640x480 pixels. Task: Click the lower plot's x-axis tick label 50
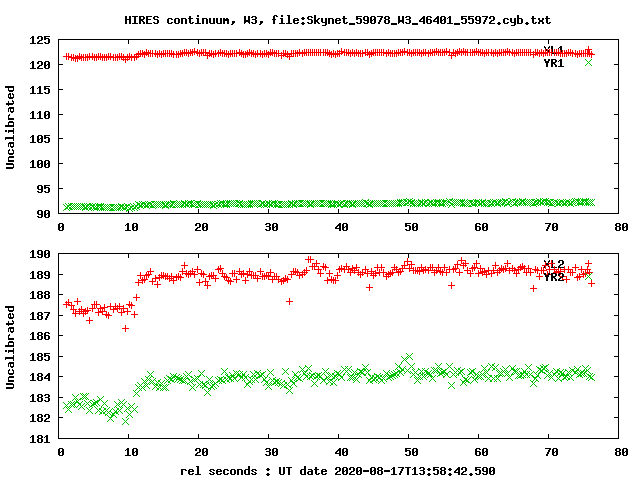411,452
